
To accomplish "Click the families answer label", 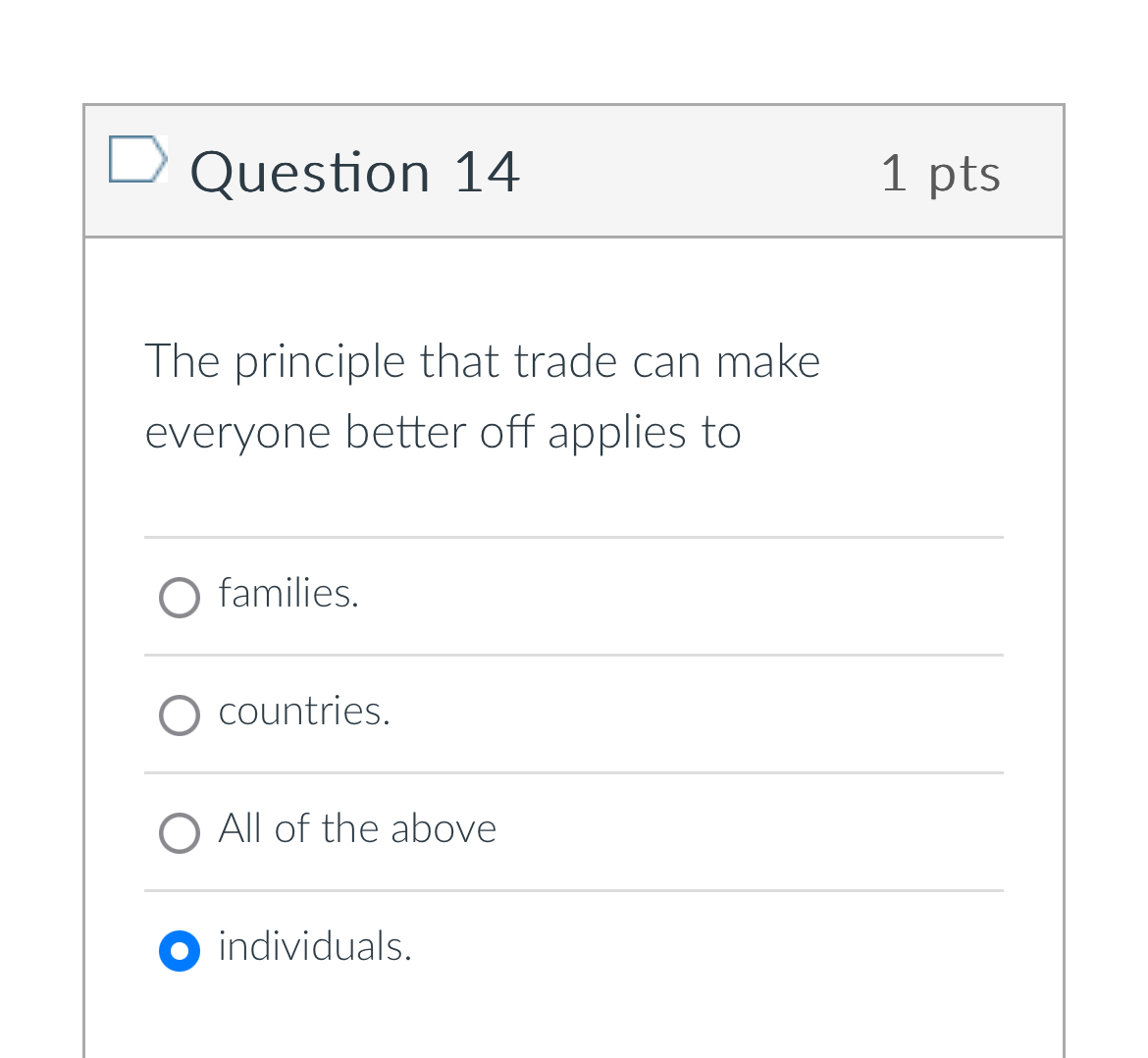I will 288,595.
